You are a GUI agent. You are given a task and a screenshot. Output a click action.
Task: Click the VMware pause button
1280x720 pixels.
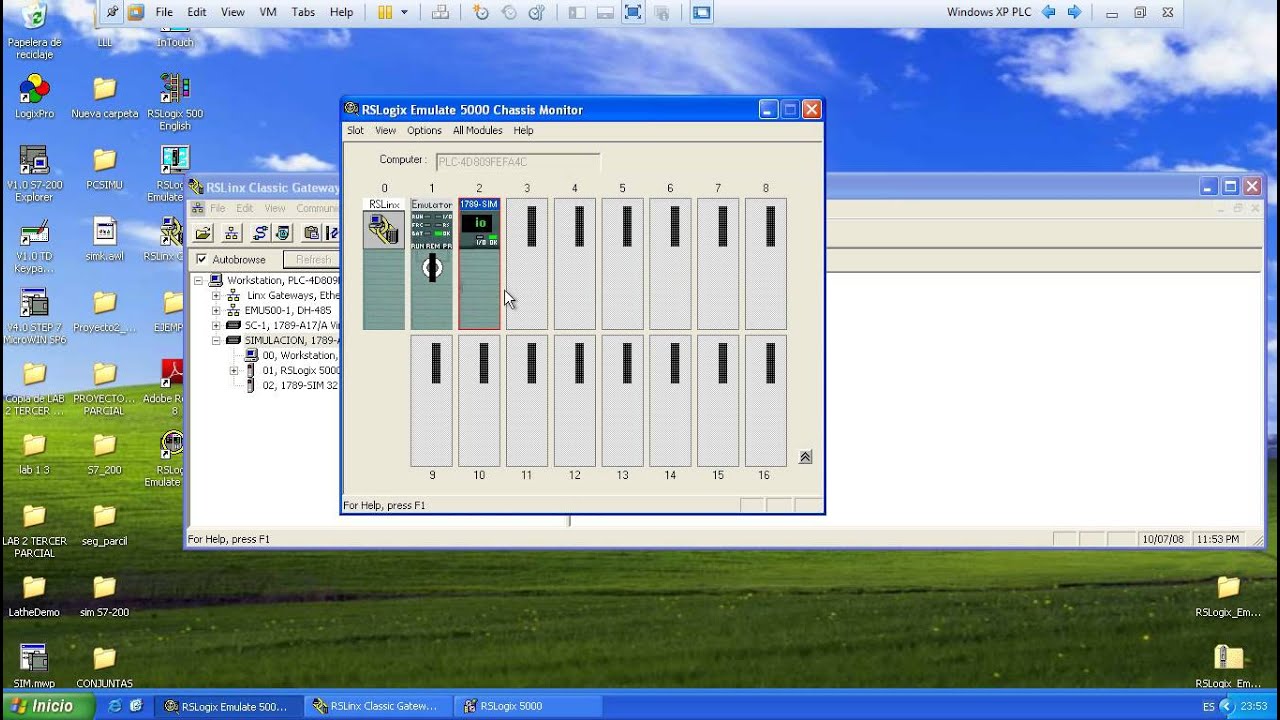coord(385,12)
